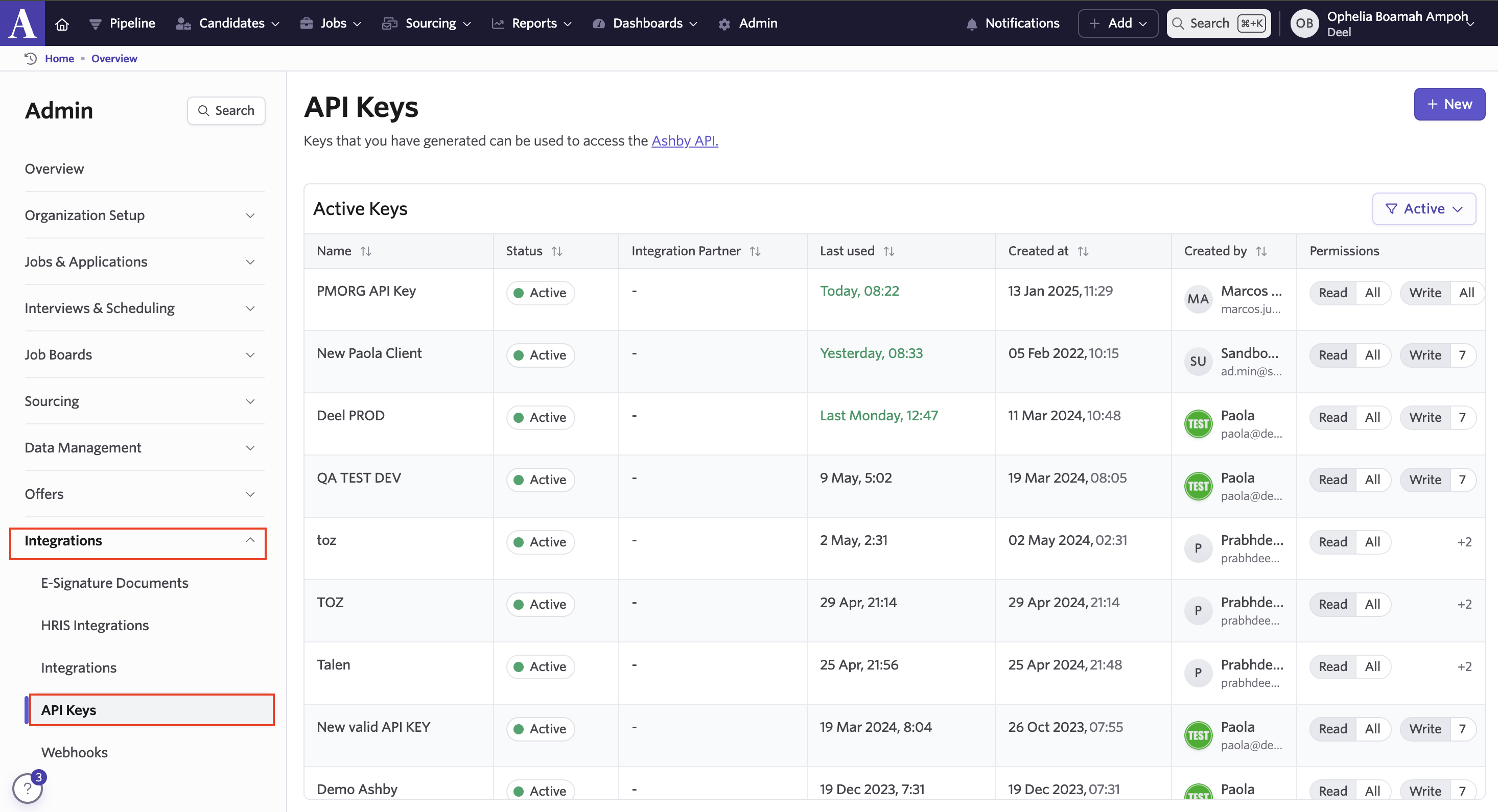Click the Sourcing icon in the top navigation
This screenshot has width=1498, height=812.
coord(390,24)
